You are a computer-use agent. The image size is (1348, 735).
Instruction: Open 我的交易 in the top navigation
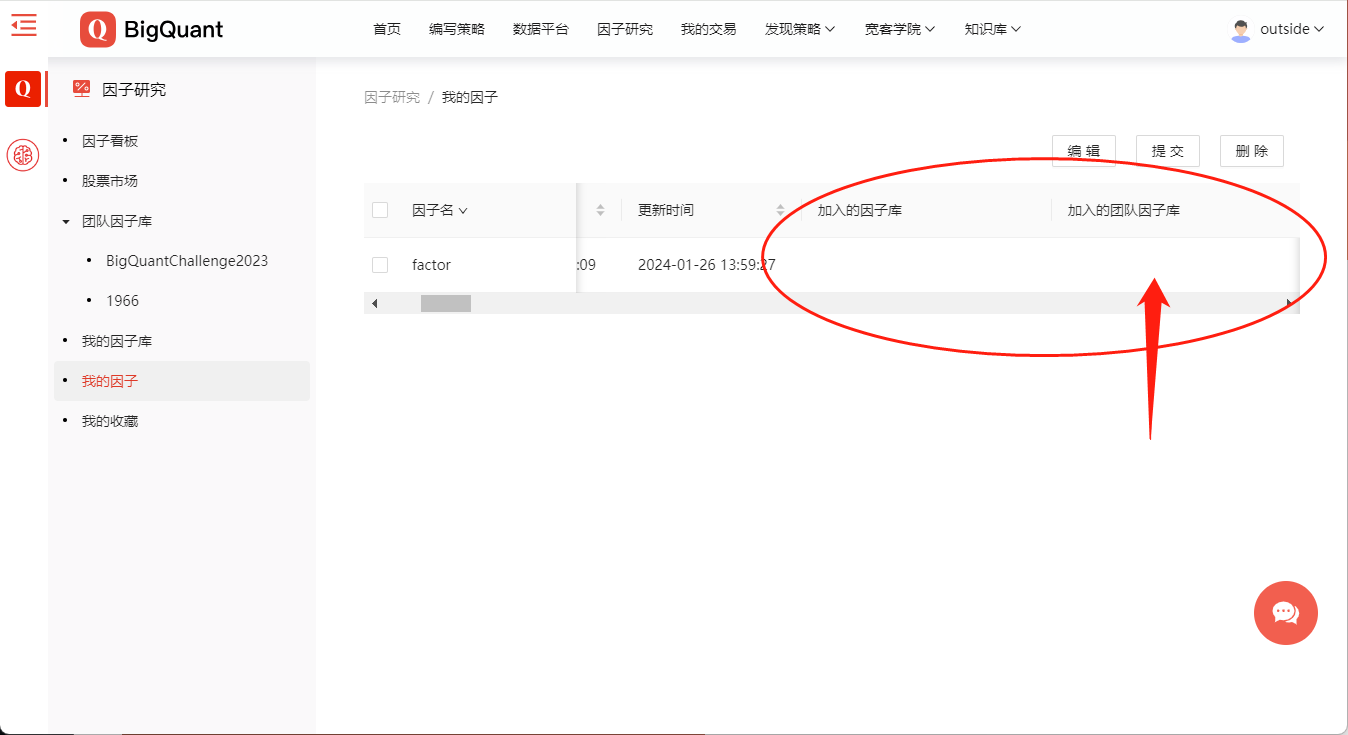click(709, 29)
